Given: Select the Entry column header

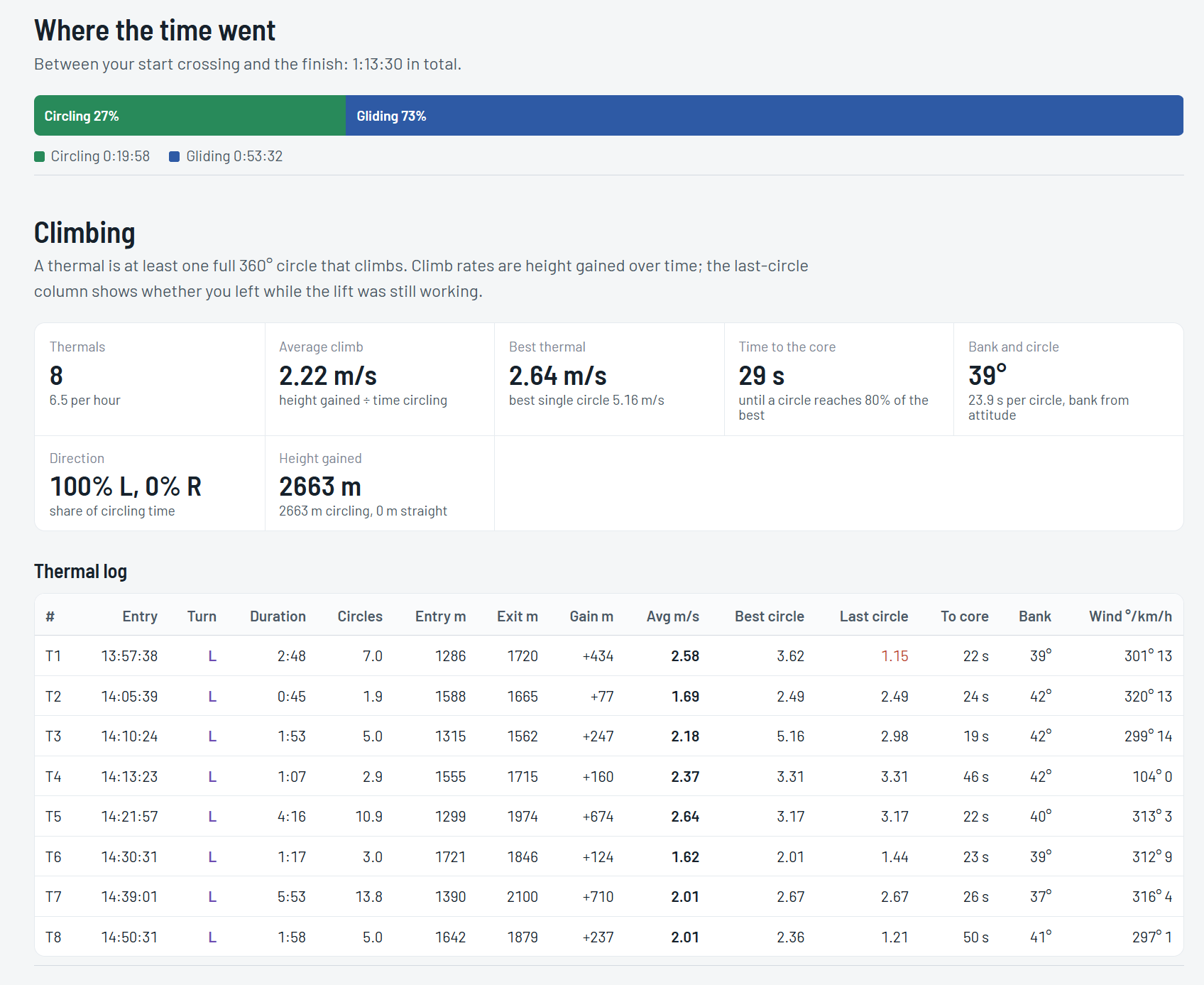Looking at the screenshot, I should (140, 616).
